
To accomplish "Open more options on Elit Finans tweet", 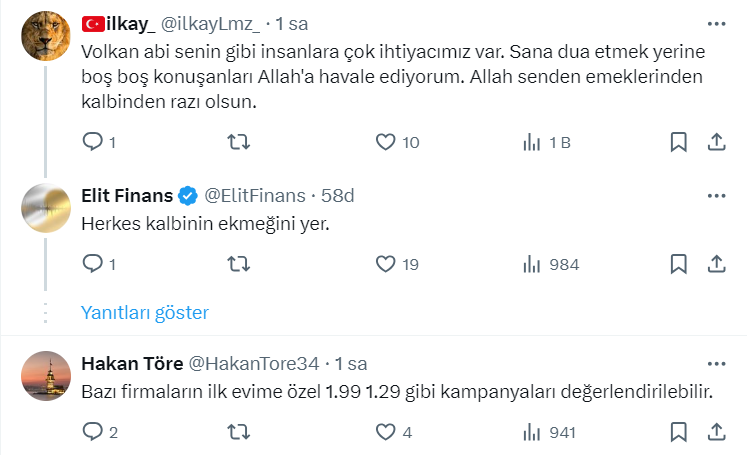I will [716, 193].
